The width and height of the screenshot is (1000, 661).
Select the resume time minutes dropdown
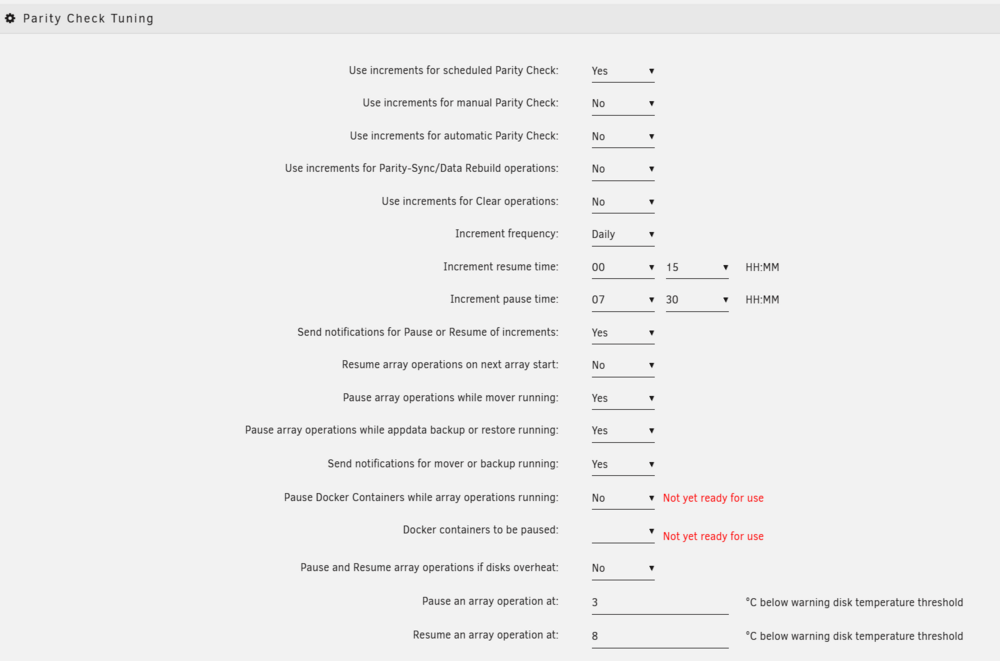[696, 267]
